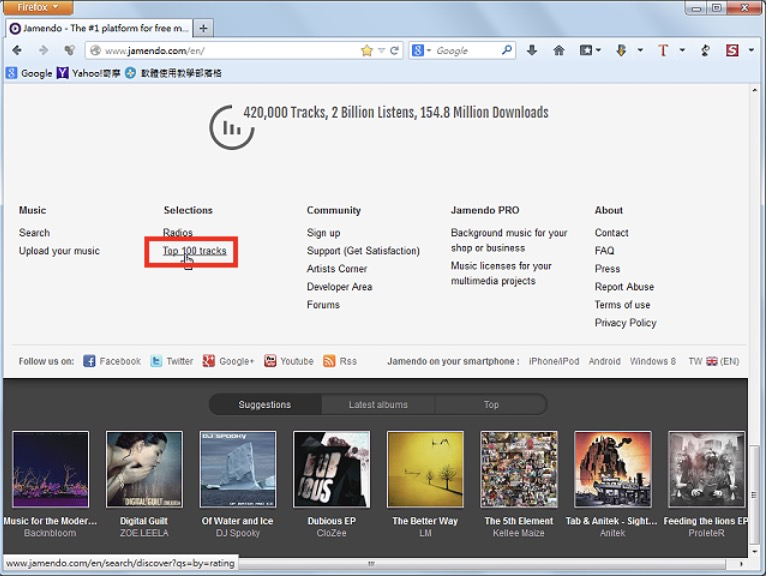The width and height of the screenshot is (768, 580).
Task: Click the Google+ follow icon
Action: (x=209, y=362)
